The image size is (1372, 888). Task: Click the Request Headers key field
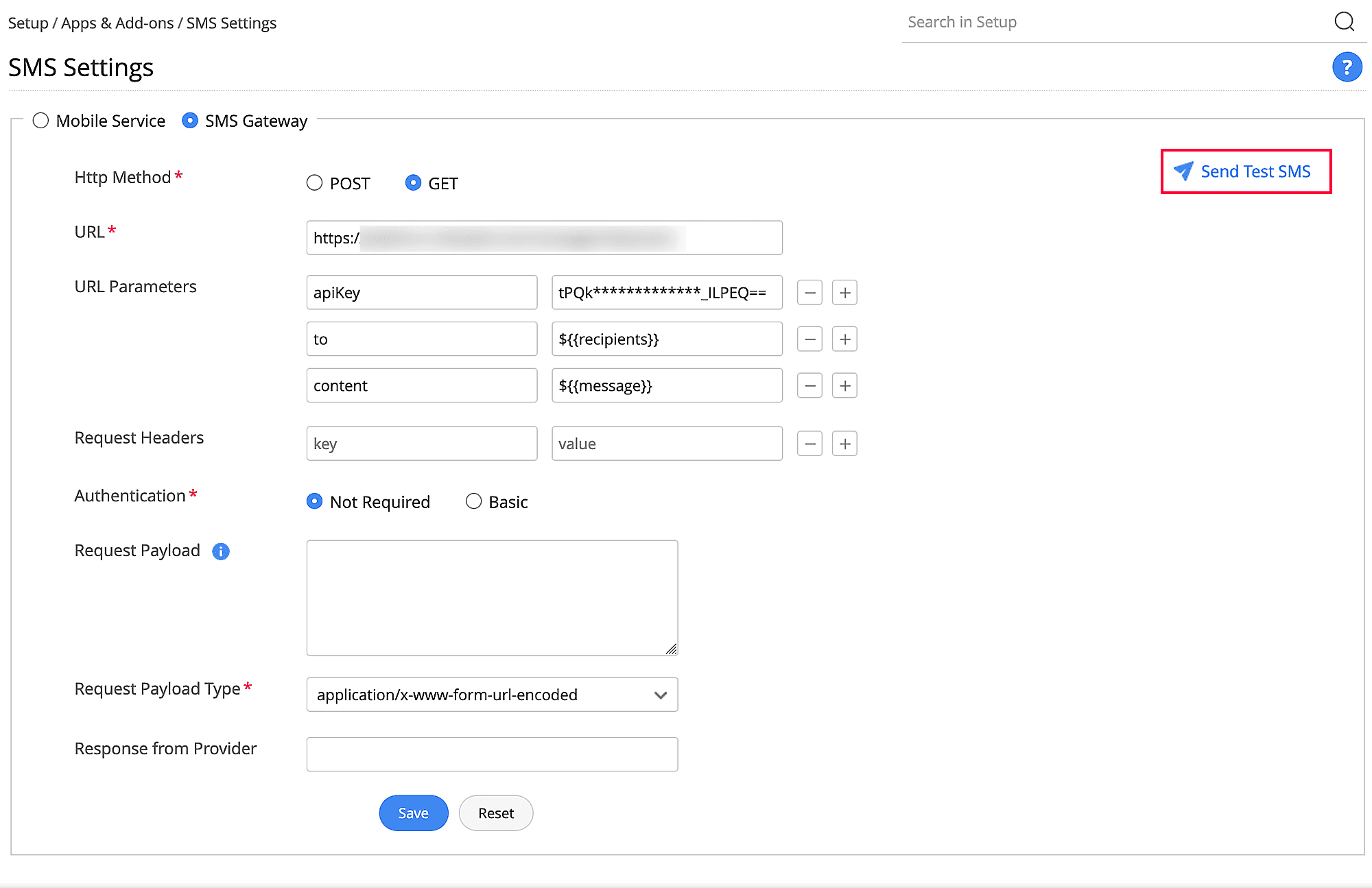pos(421,444)
